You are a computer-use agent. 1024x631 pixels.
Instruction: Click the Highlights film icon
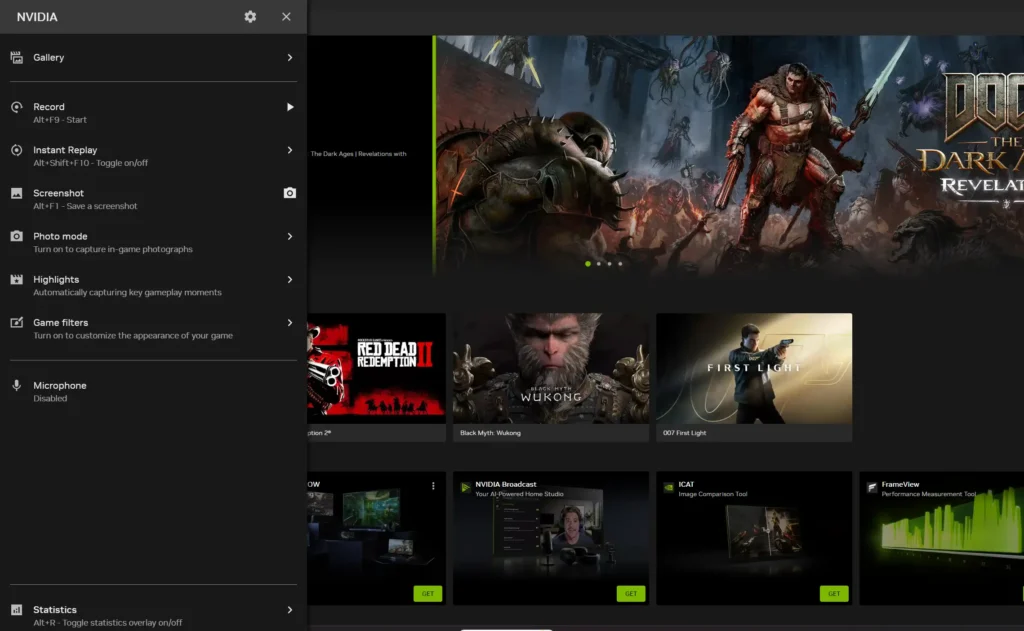pos(16,280)
